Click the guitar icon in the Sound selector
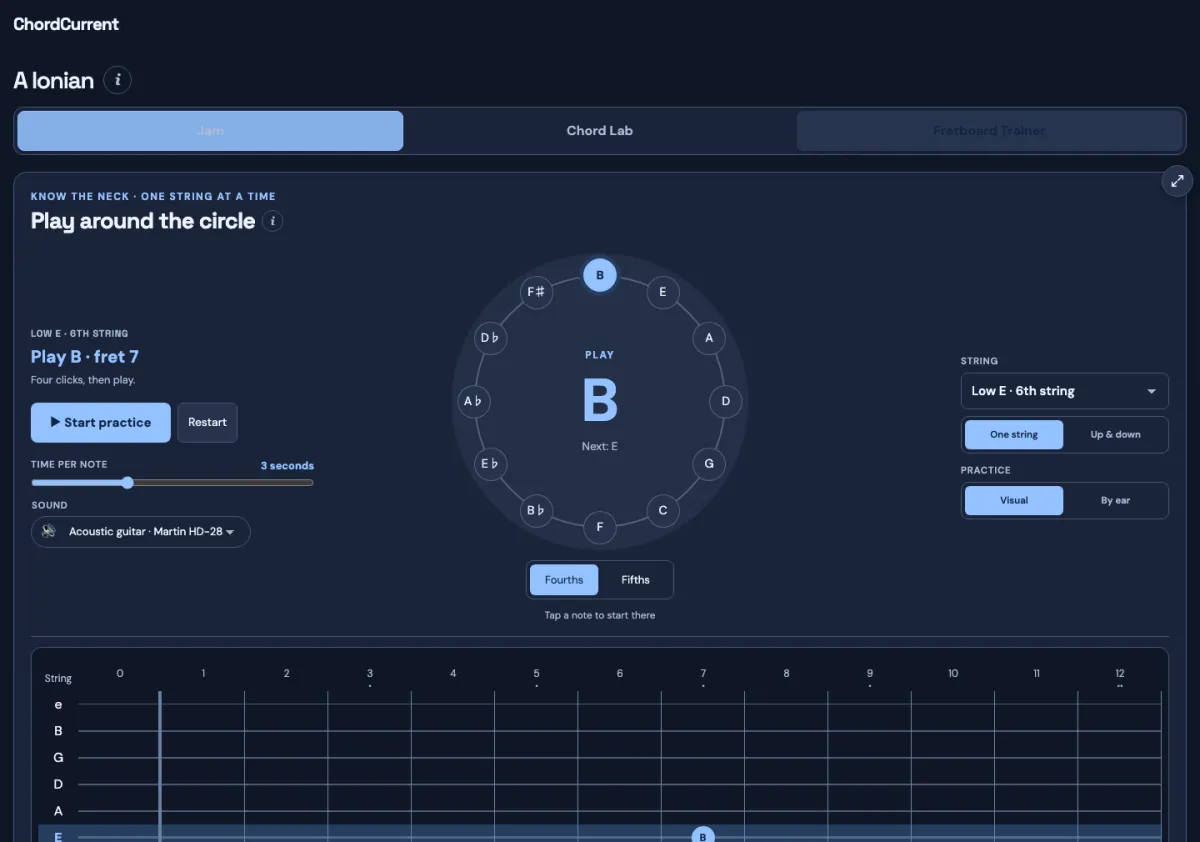The width and height of the screenshot is (1200, 842). click(48, 532)
